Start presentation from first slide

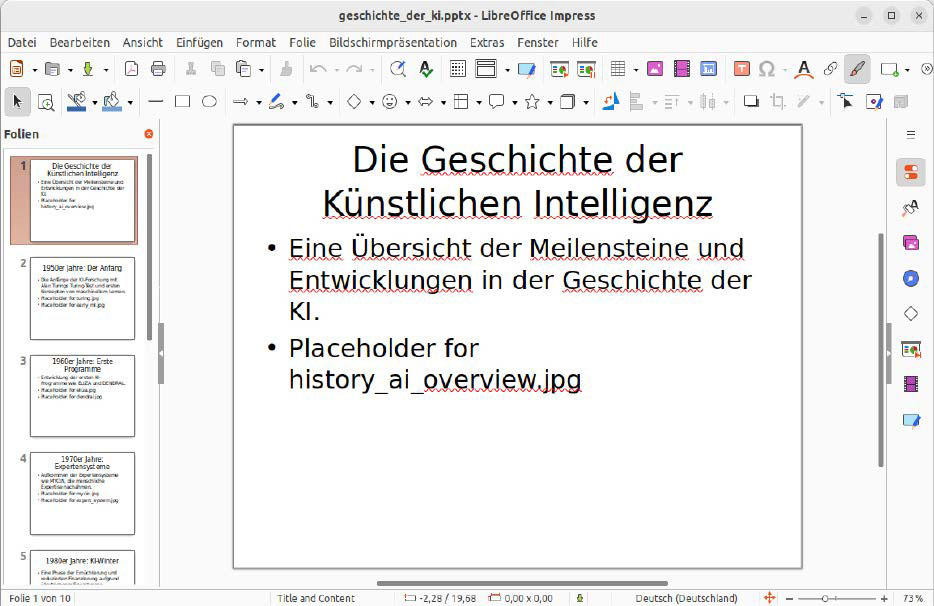[x=559, y=69]
